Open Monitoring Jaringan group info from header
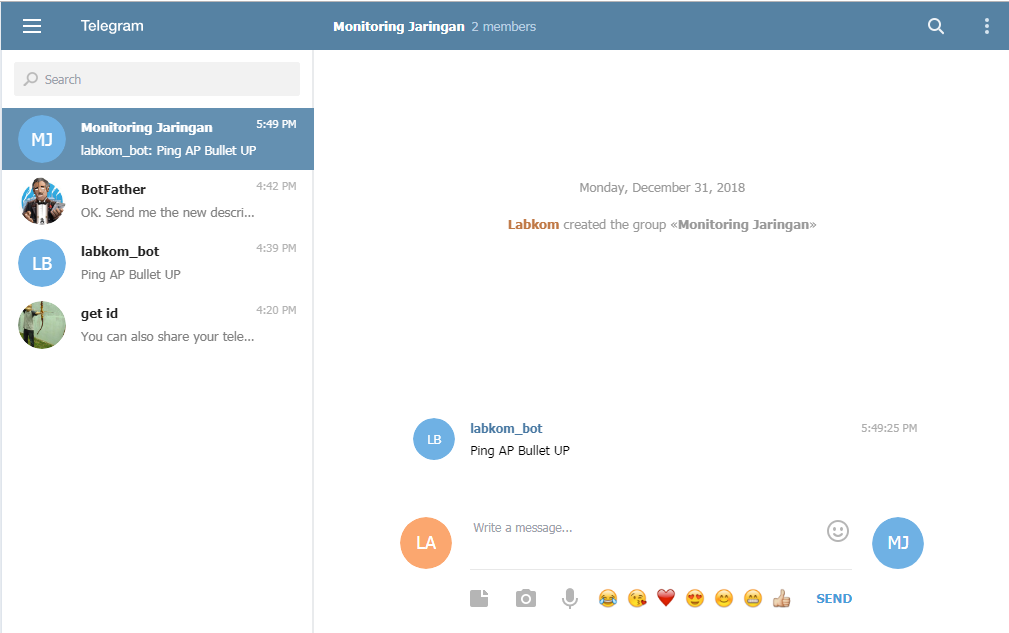 pyautogui.click(x=399, y=26)
